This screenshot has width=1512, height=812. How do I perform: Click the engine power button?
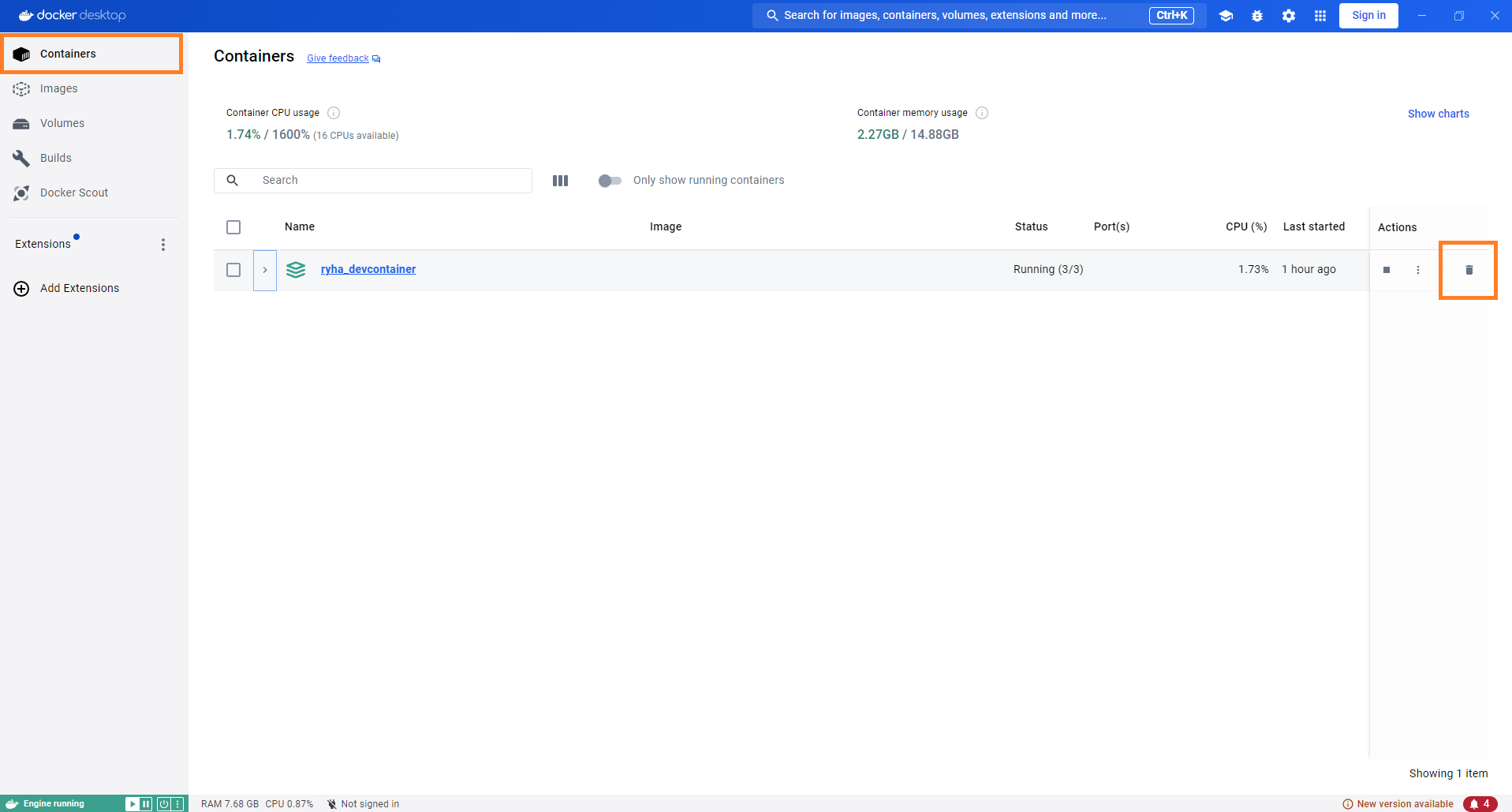point(164,804)
